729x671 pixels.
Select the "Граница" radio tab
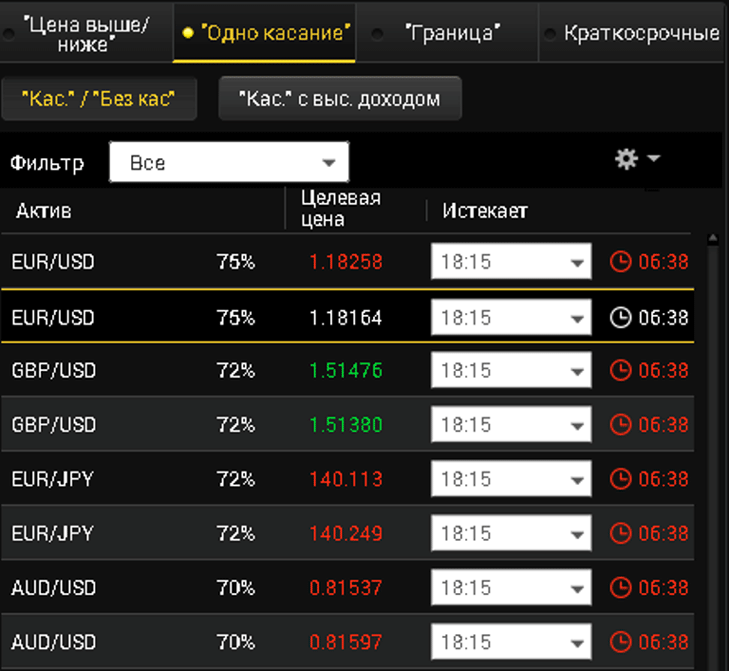[x=450, y=33]
